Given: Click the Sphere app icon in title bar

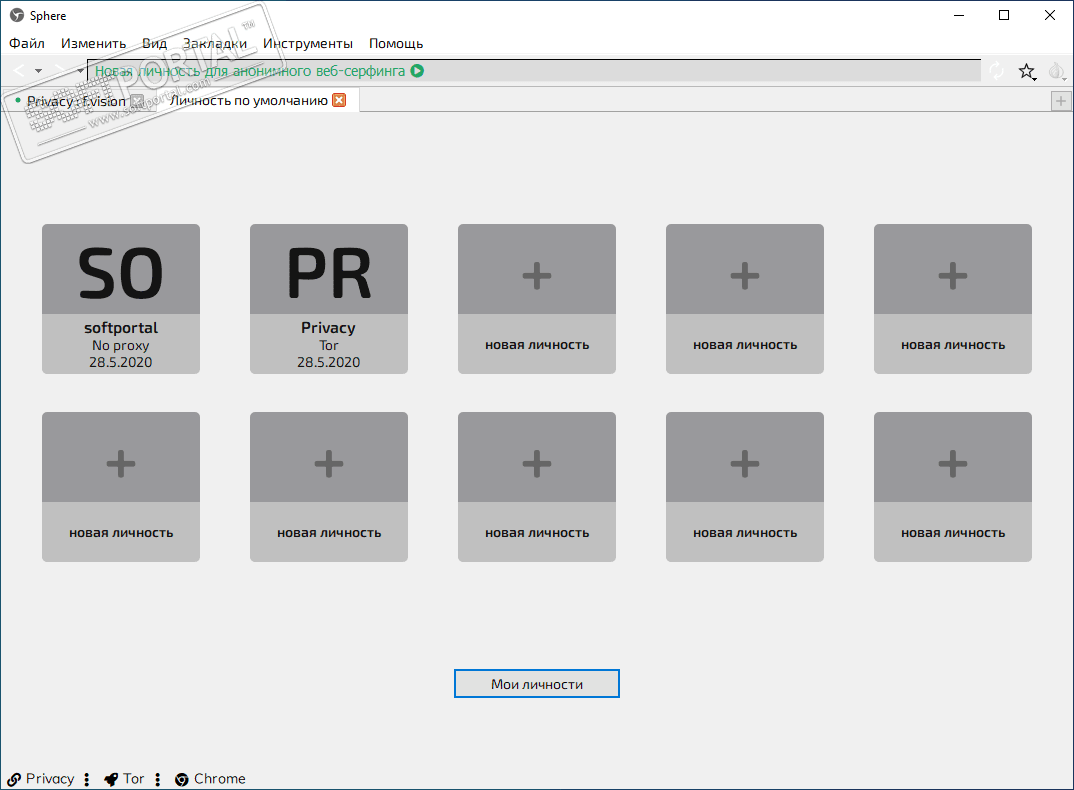Looking at the screenshot, I should 16,15.
